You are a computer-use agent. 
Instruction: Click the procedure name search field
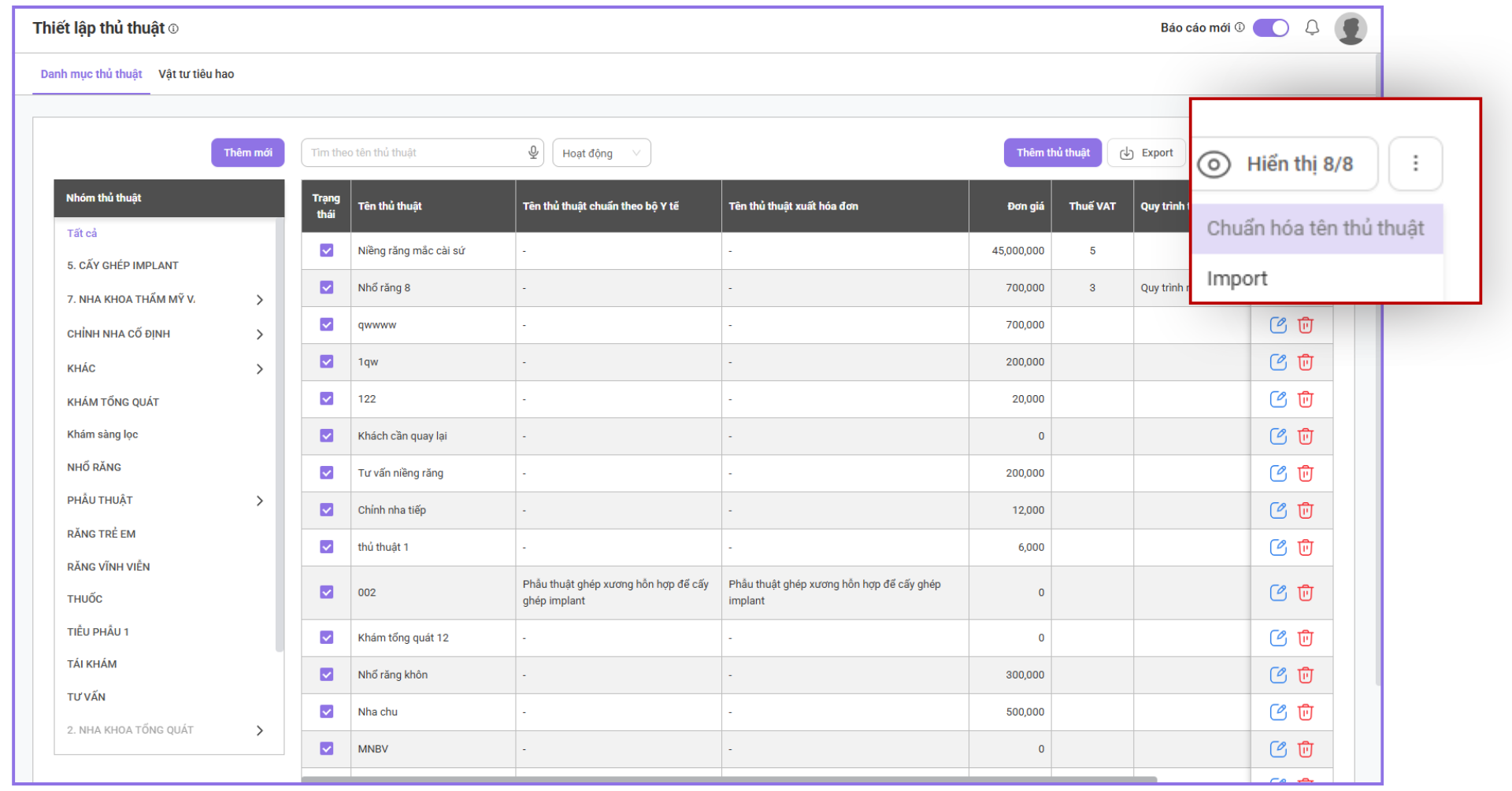pyautogui.click(x=413, y=153)
